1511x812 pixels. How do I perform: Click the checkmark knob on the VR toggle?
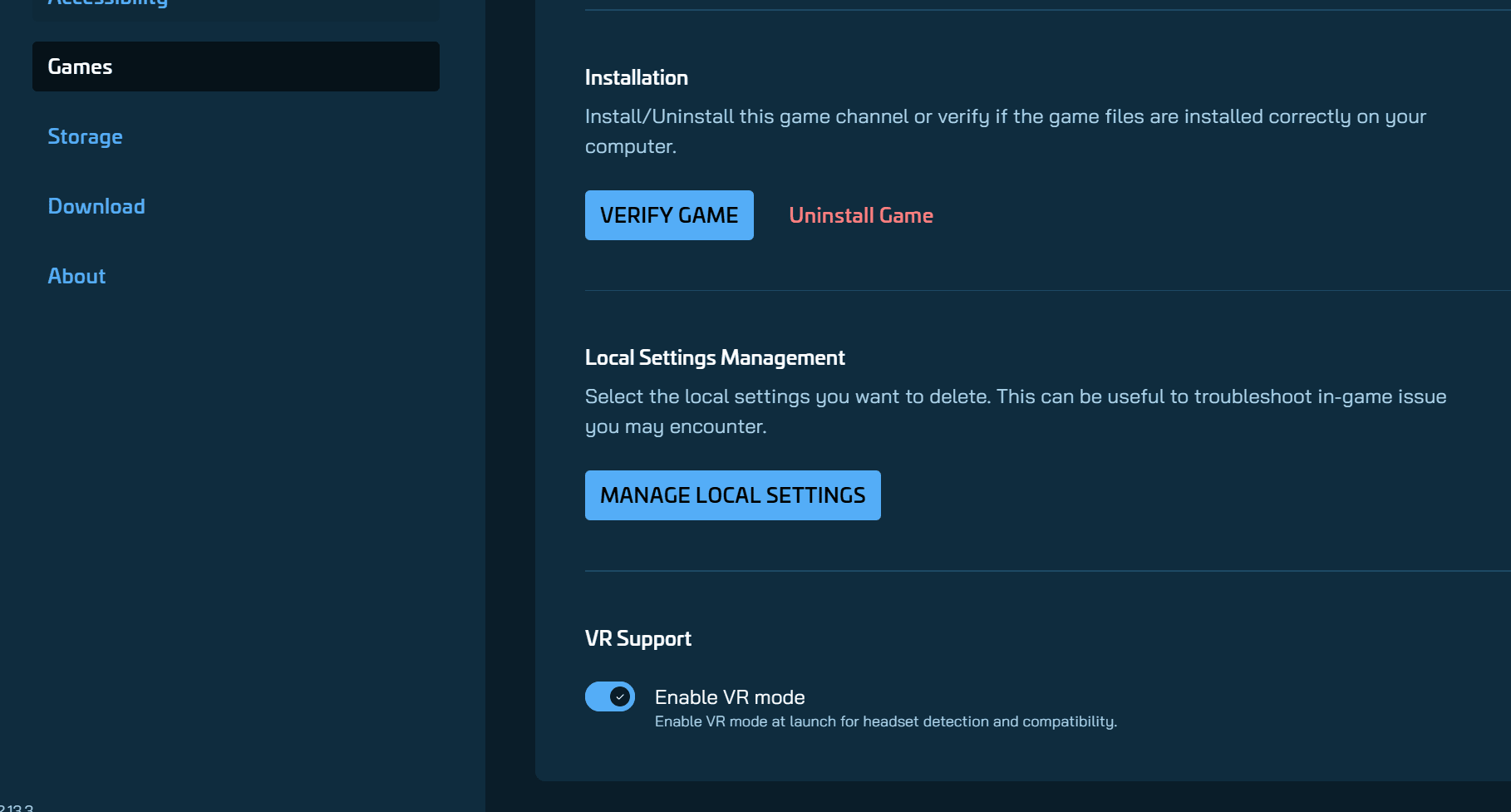click(x=620, y=696)
